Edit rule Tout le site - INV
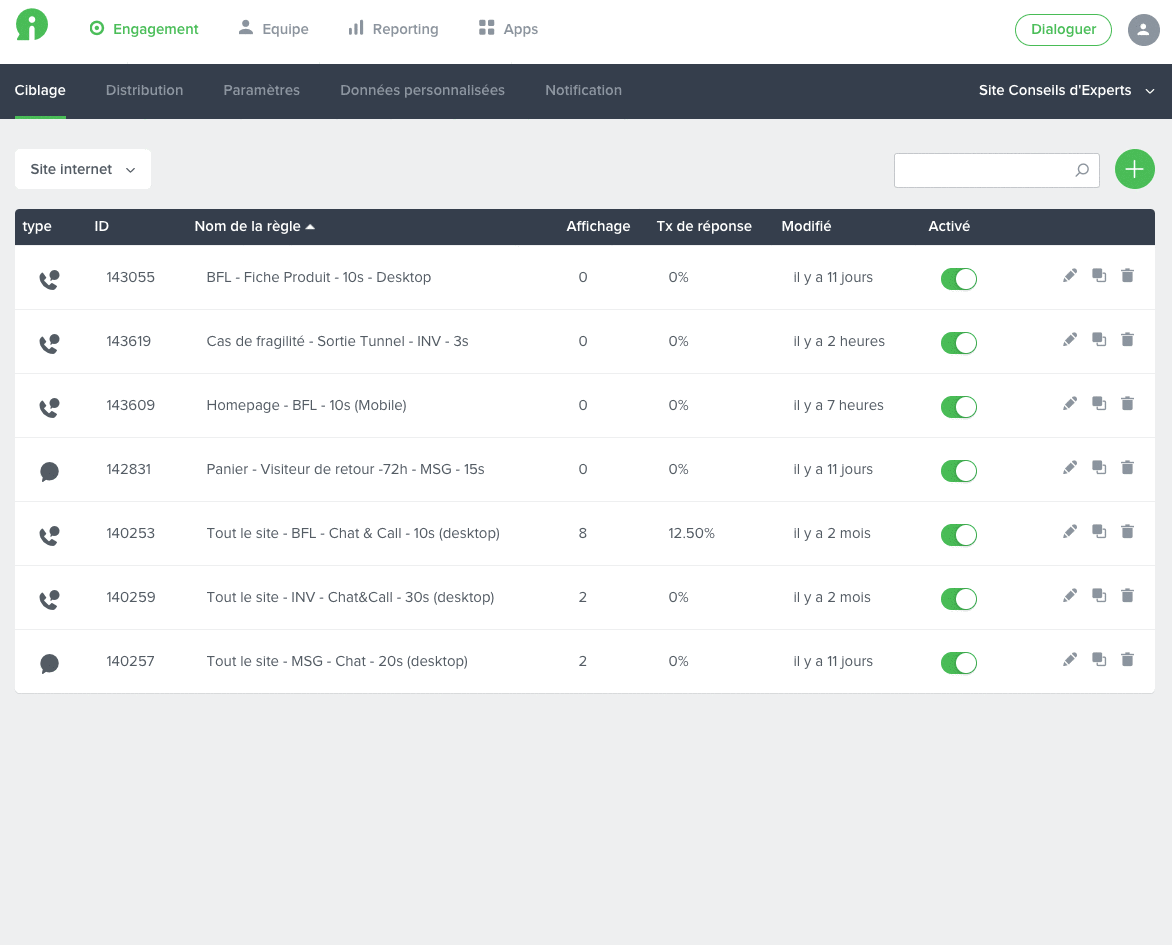 1070,596
